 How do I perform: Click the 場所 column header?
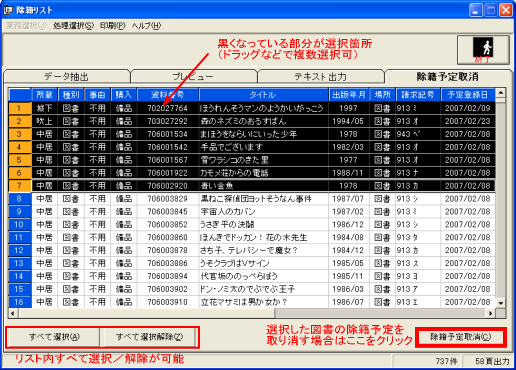pyautogui.click(x=382, y=95)
